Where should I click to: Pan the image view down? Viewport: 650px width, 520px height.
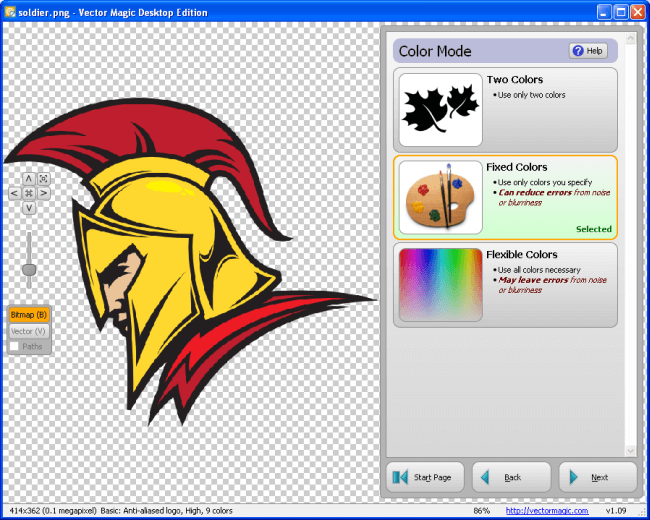[x=29, y=208]
